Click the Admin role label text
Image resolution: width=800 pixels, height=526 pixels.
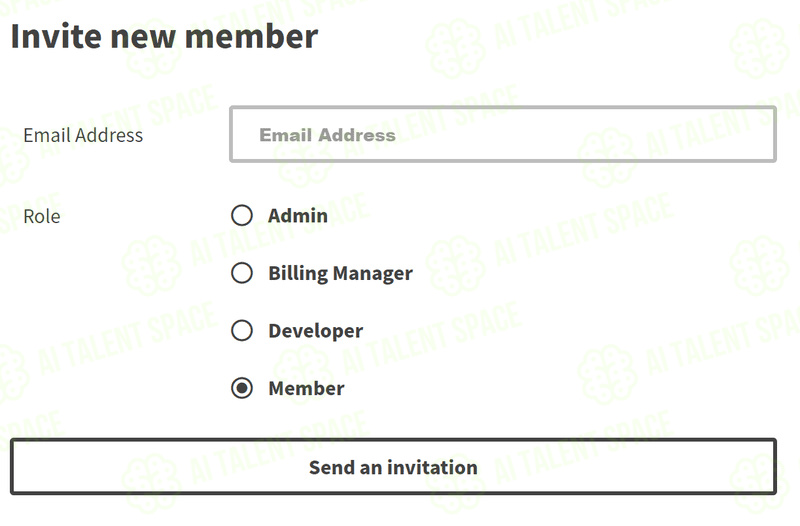[x=298, y=216]
